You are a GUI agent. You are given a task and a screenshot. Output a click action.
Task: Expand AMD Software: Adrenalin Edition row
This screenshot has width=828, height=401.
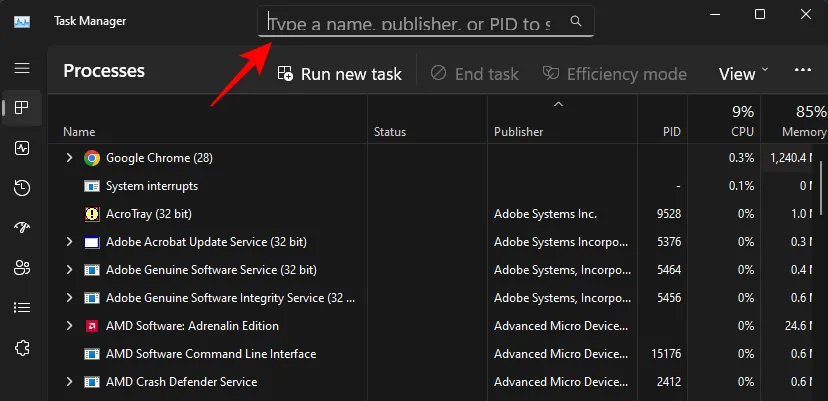69,326
